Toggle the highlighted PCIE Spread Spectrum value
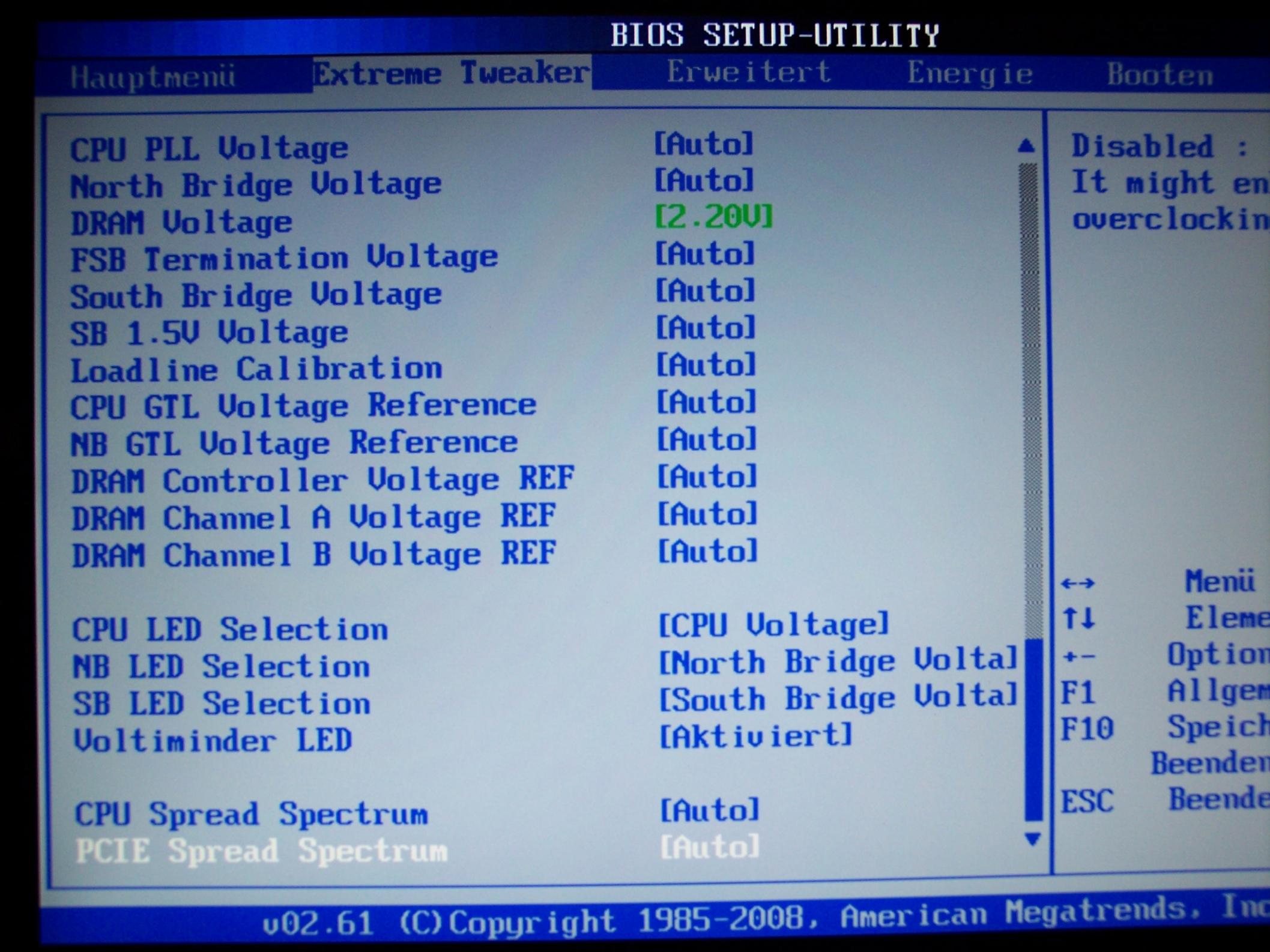Screen dimensions: 1270x952 click(710, 848)
